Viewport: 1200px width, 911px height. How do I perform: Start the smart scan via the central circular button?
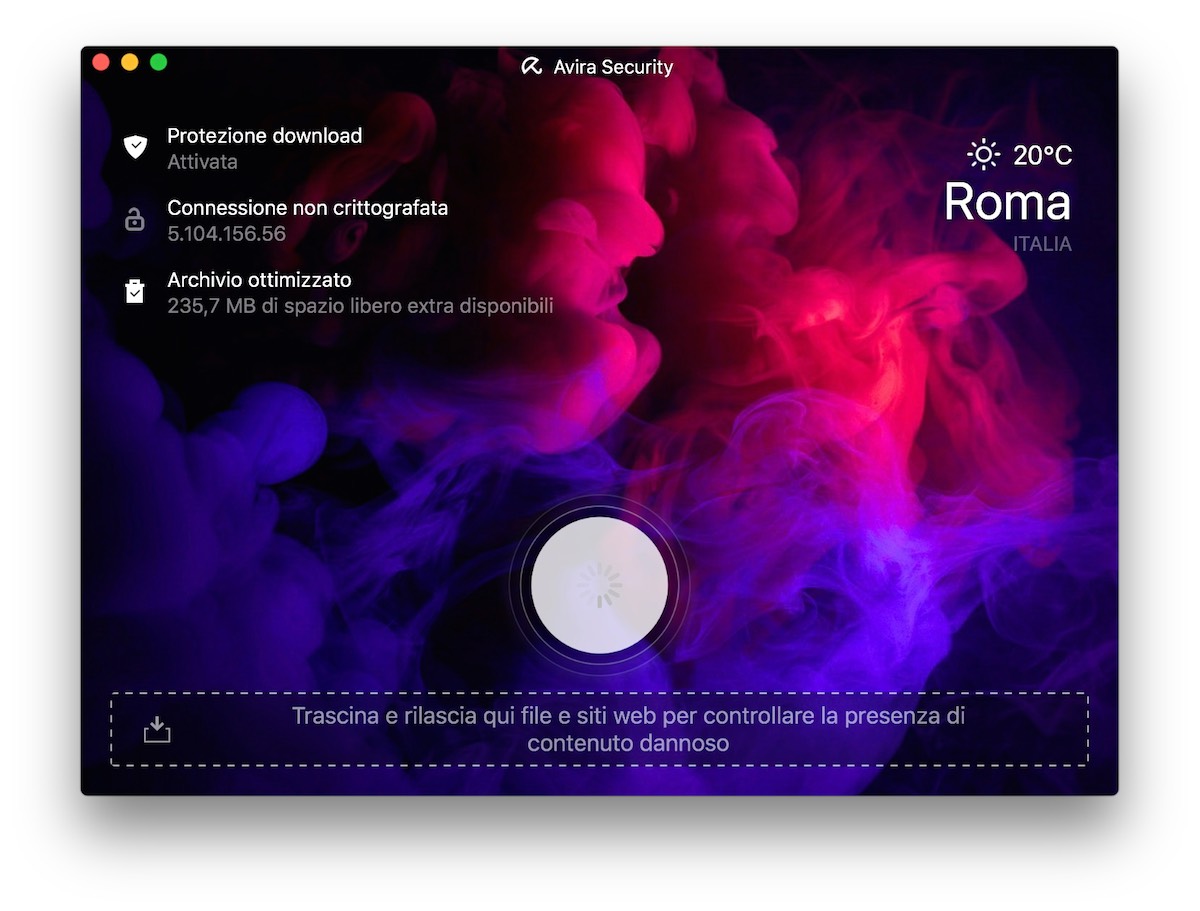[598, 584]
